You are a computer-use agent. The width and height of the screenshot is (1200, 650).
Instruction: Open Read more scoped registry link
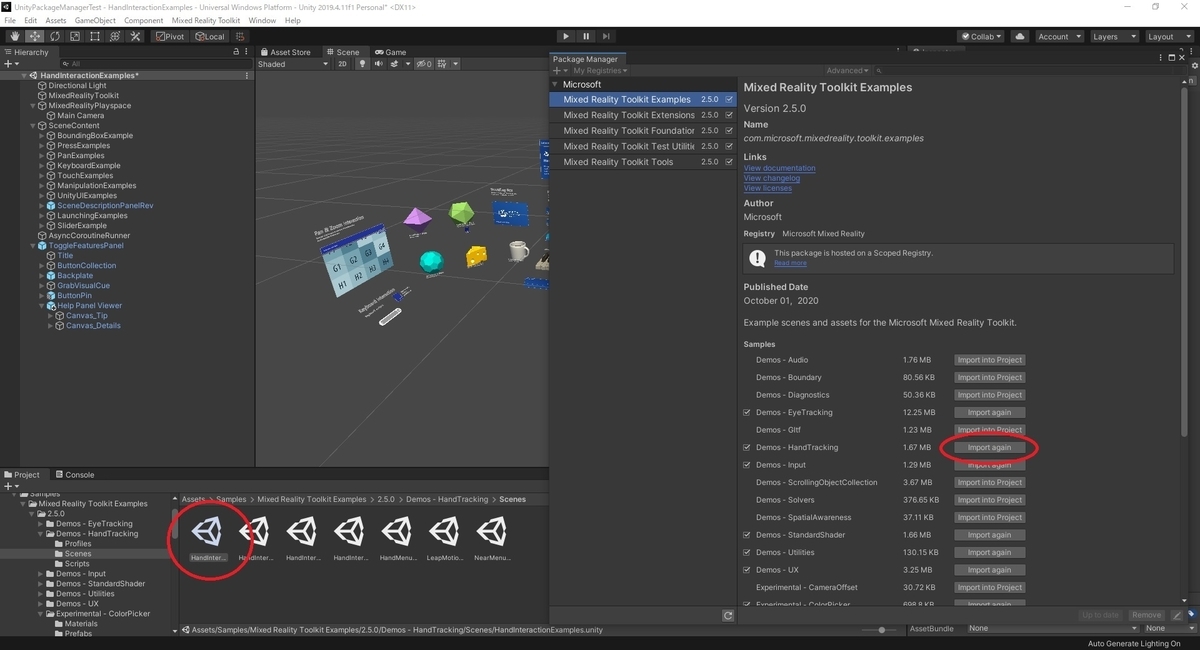[x=790, y=263]
